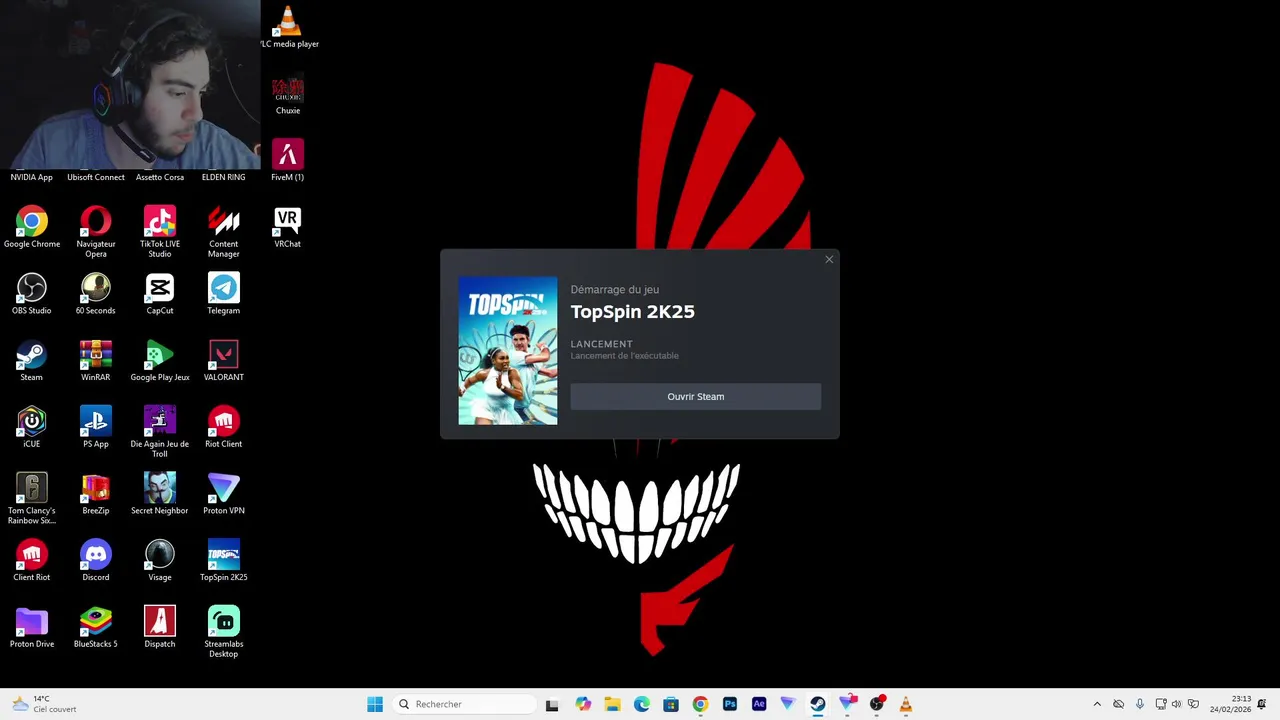Select the Proton VPN desktop icon

pyautogui.click(x=224, y=494)
